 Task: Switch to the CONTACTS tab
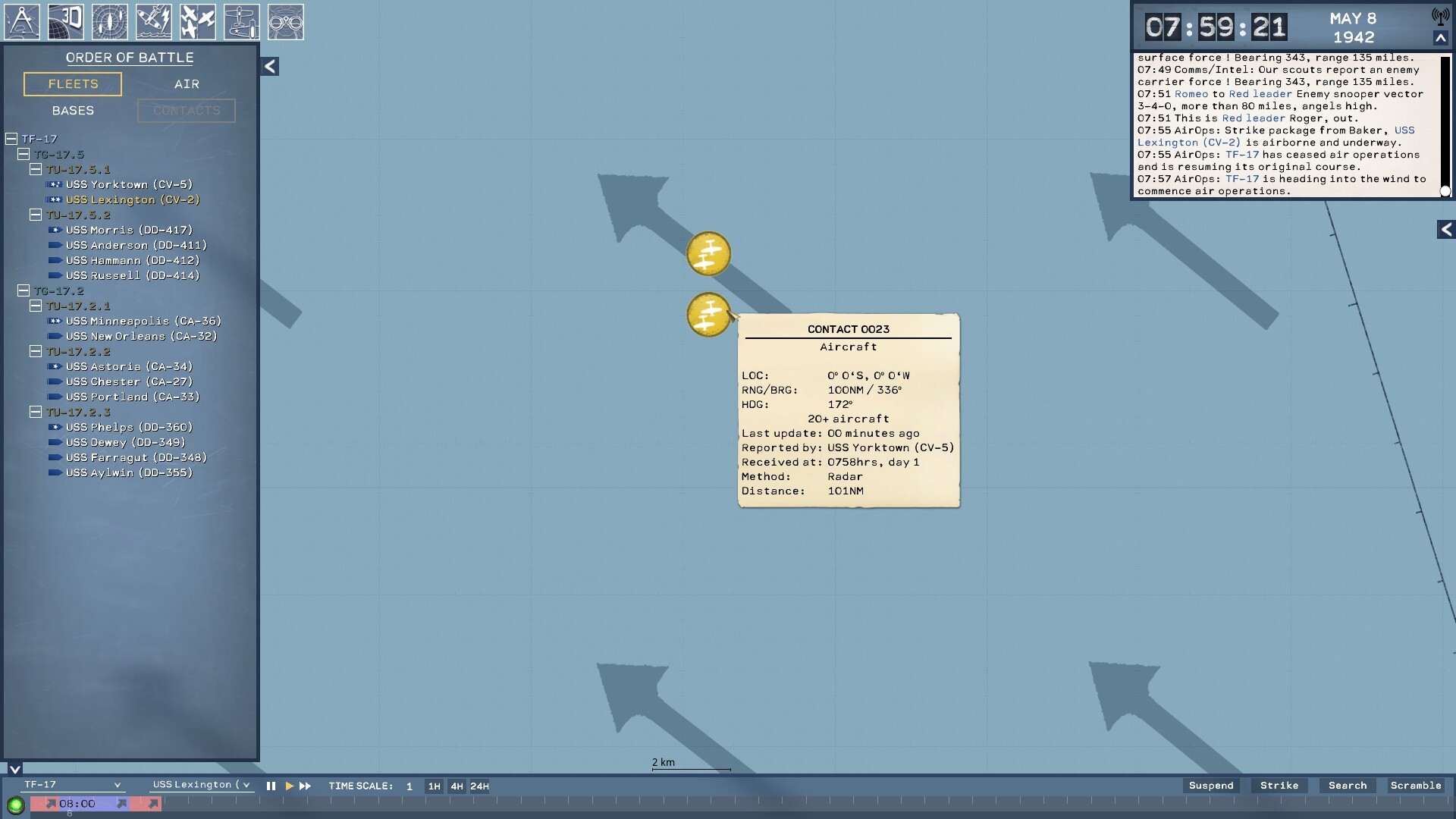[187, 111]
